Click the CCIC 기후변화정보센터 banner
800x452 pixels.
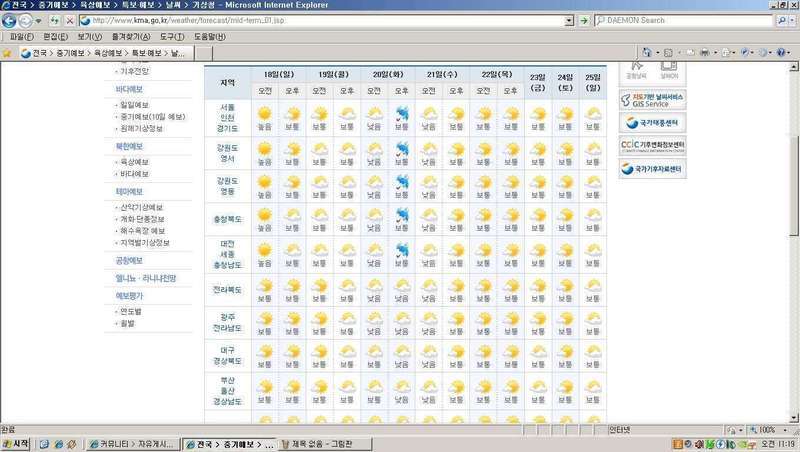pyautogui.click(x=652, y=145)
